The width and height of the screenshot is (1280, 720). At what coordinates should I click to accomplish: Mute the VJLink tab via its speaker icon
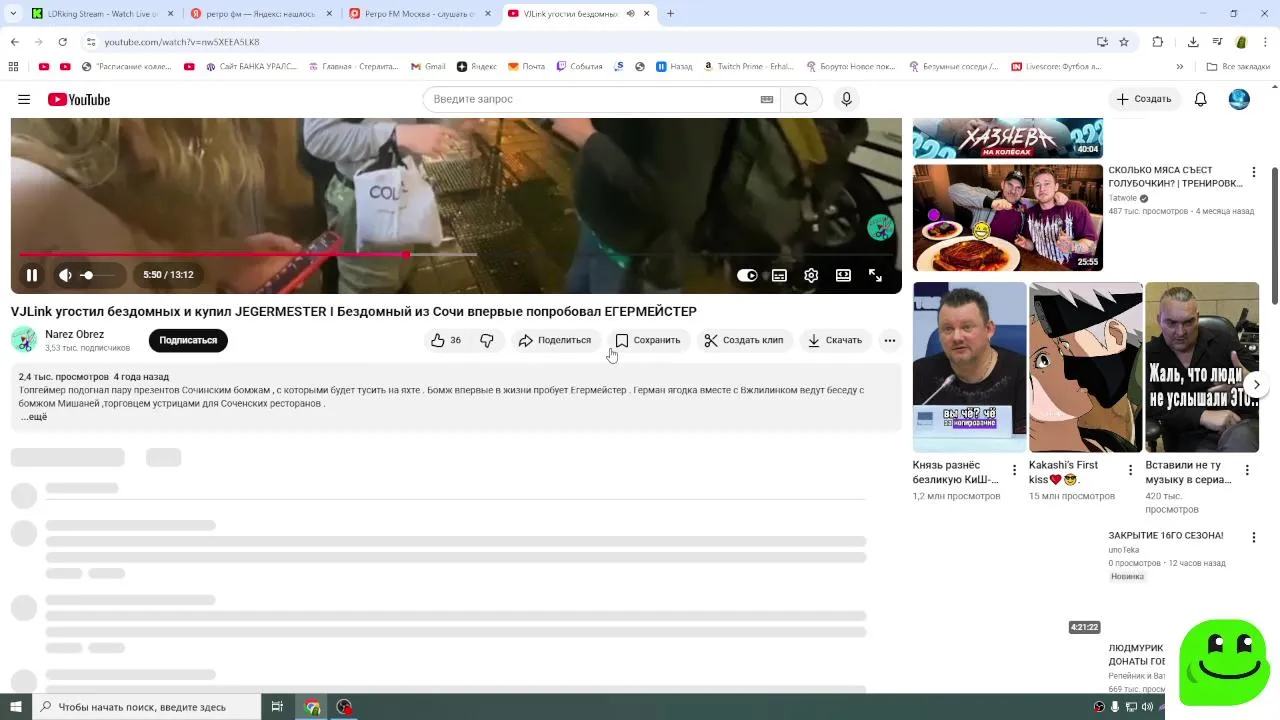click(x=630, y=14)
